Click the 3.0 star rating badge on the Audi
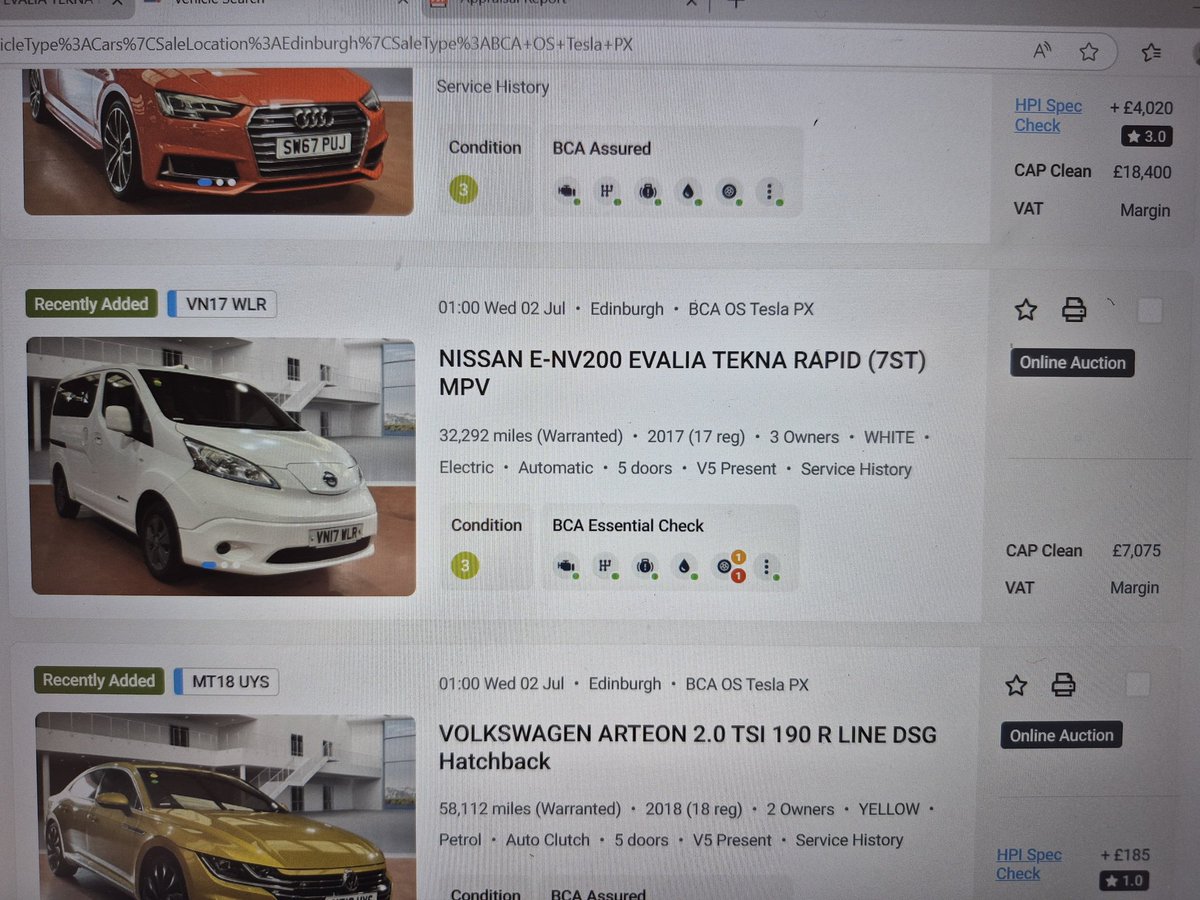1200x900 pixels. pos(1146,136)
